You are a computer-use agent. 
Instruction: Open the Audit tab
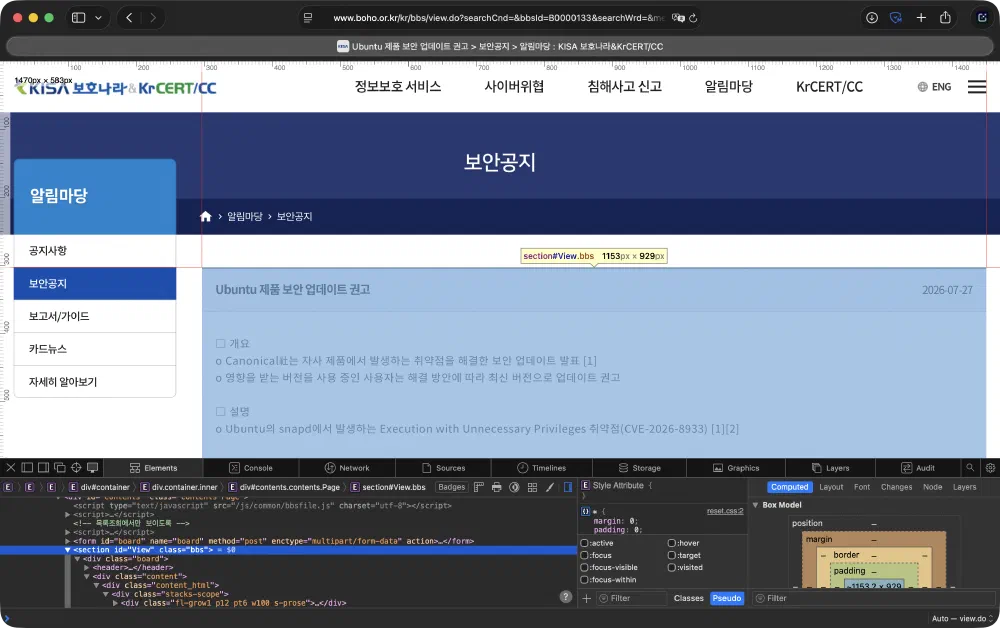coord(918,467)
